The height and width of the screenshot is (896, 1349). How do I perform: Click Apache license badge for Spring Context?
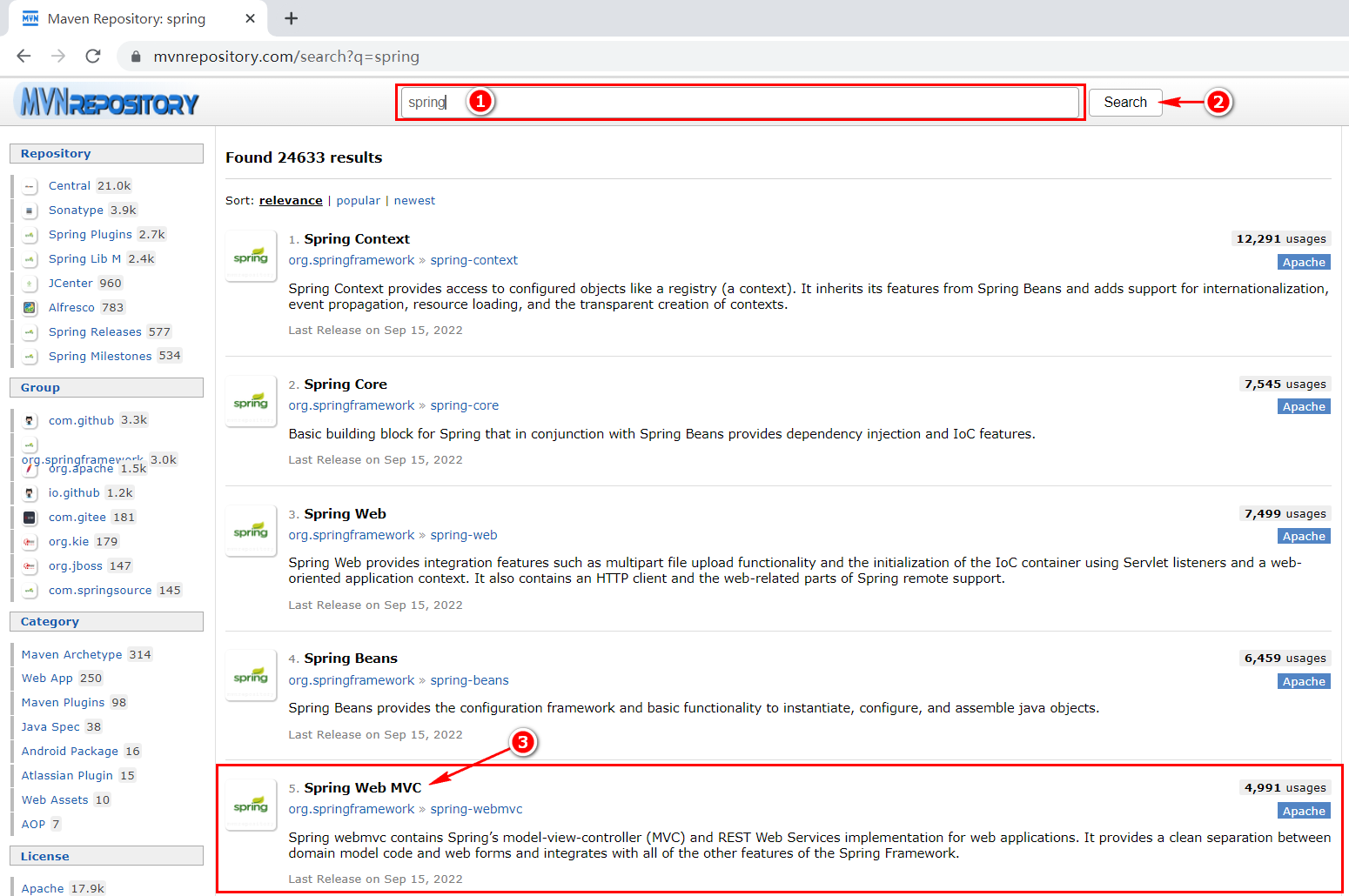1304,262
